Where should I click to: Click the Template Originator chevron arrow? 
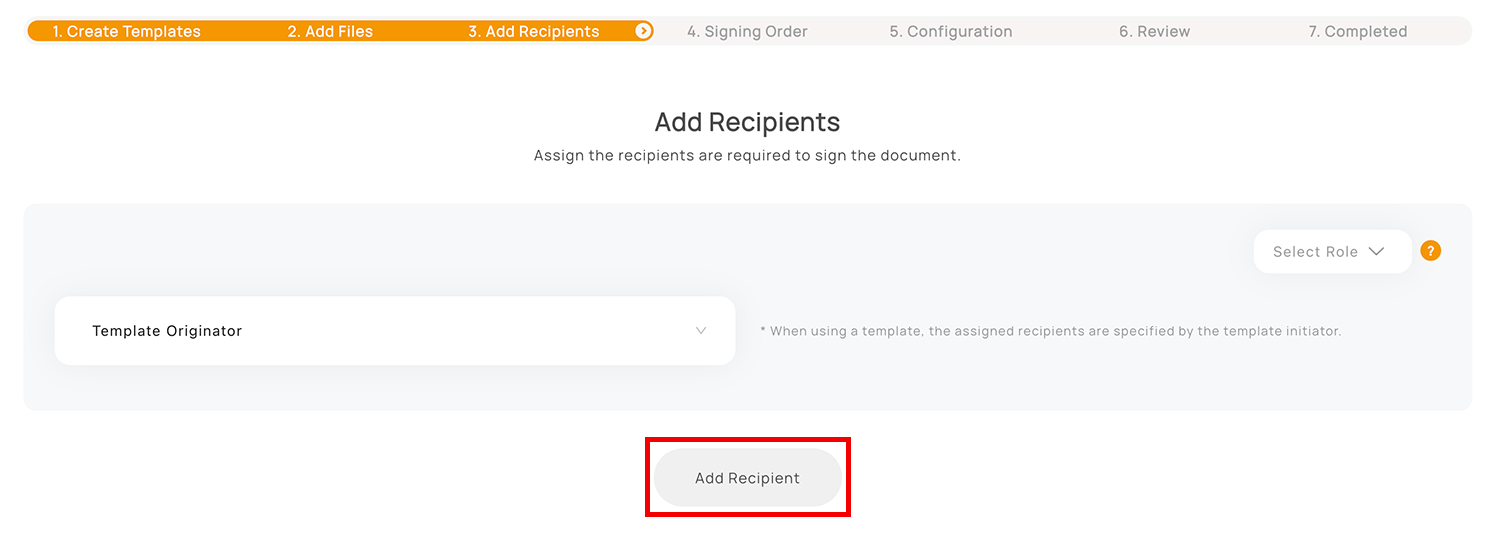point(701,331)
